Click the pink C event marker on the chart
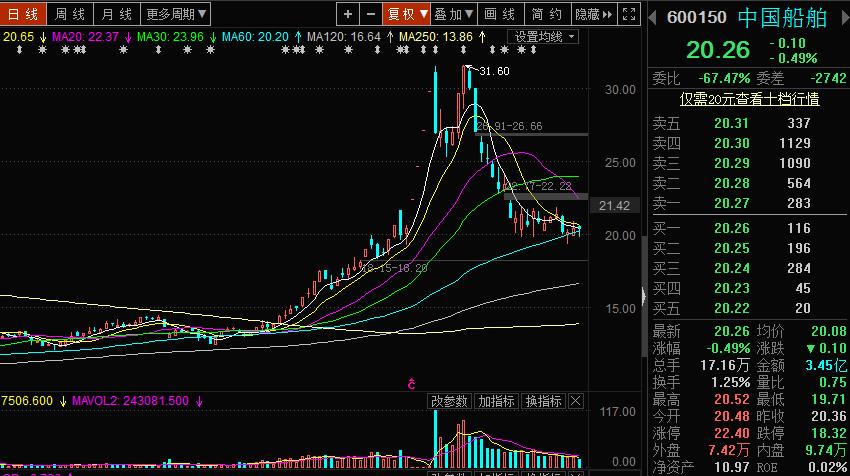Viewport: 850px width, 476px height. (411, 384)
